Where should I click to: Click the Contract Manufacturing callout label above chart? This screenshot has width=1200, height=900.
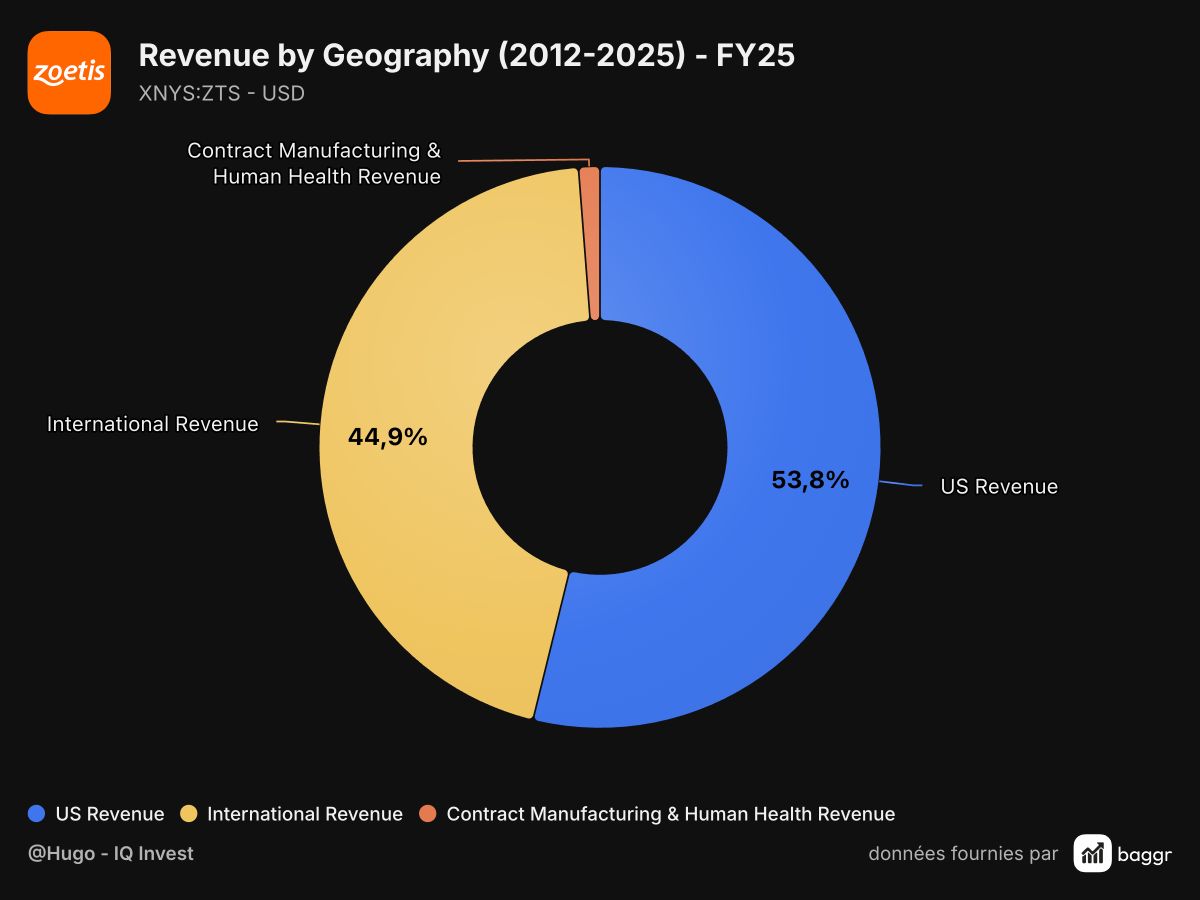(314, 163)
